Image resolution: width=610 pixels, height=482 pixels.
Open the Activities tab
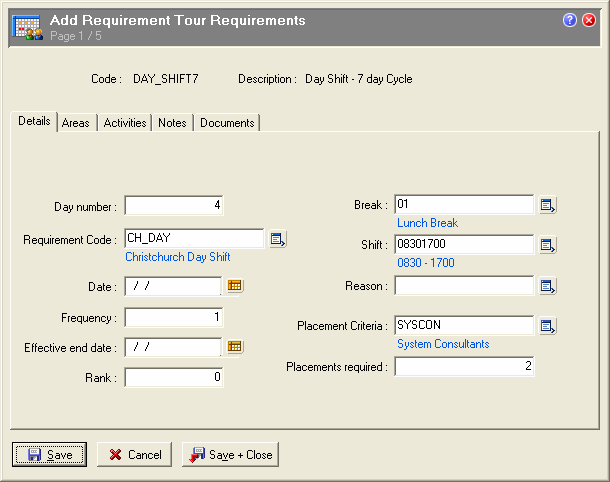point(125,123)
